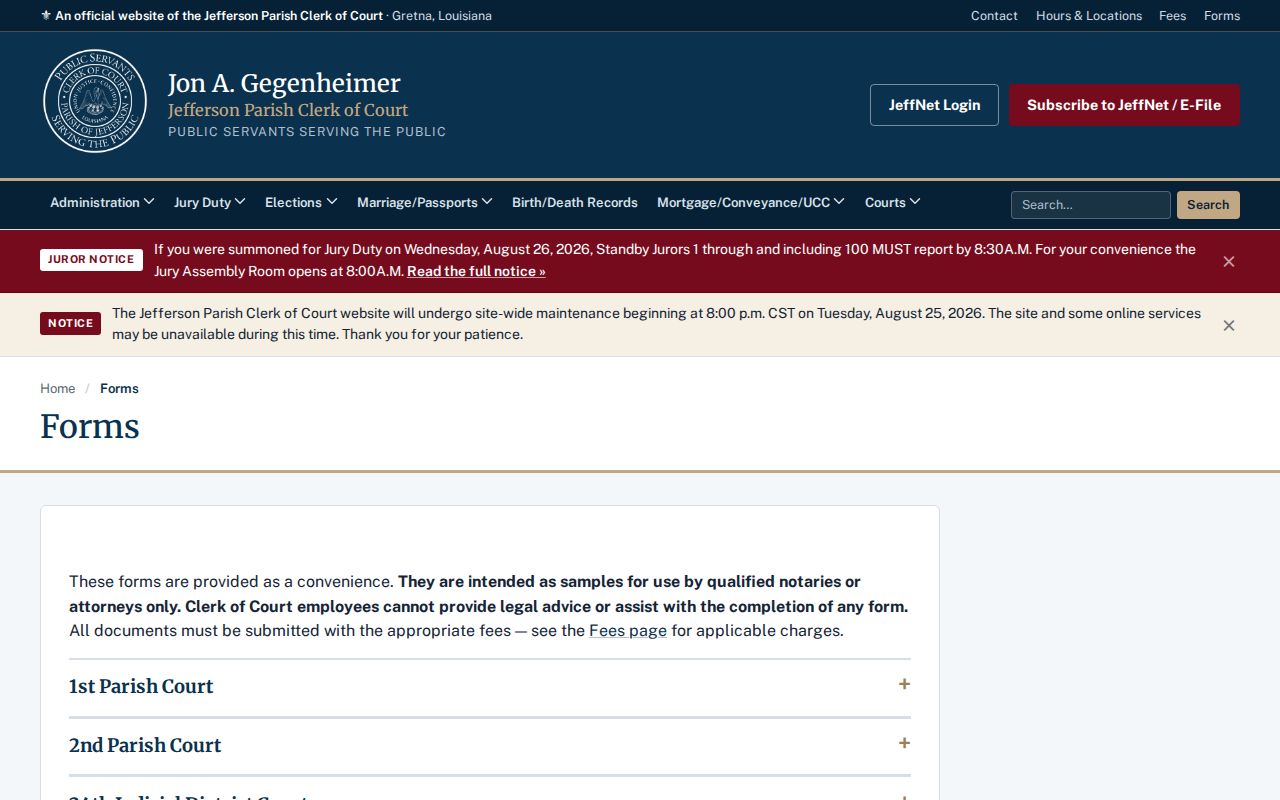Image resolution: width=1280 pixels, height=800 pixels.
Task: Click Subscribe to JeffNet / E-File button
Action: pyautogui.click(x=1124, y=105)
